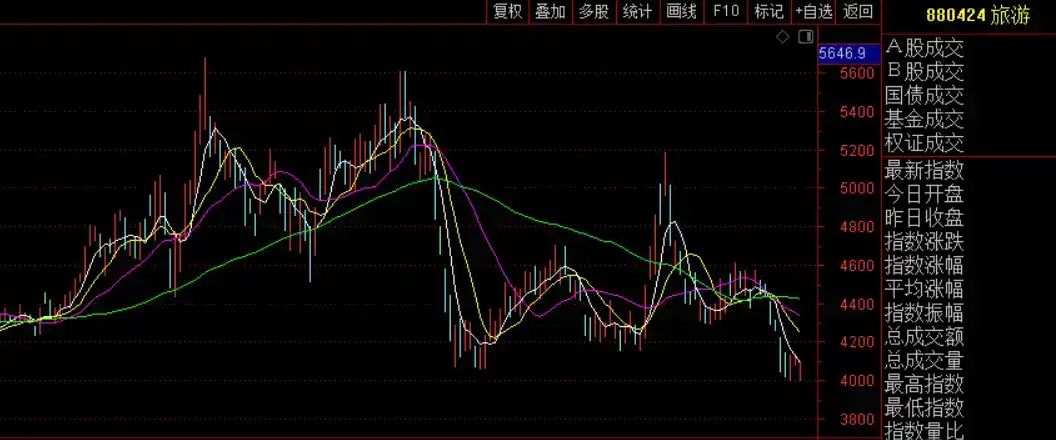This screenshot has height=440, width=1056.
Task: Click the 5000 price axis label
Action: 857,188
